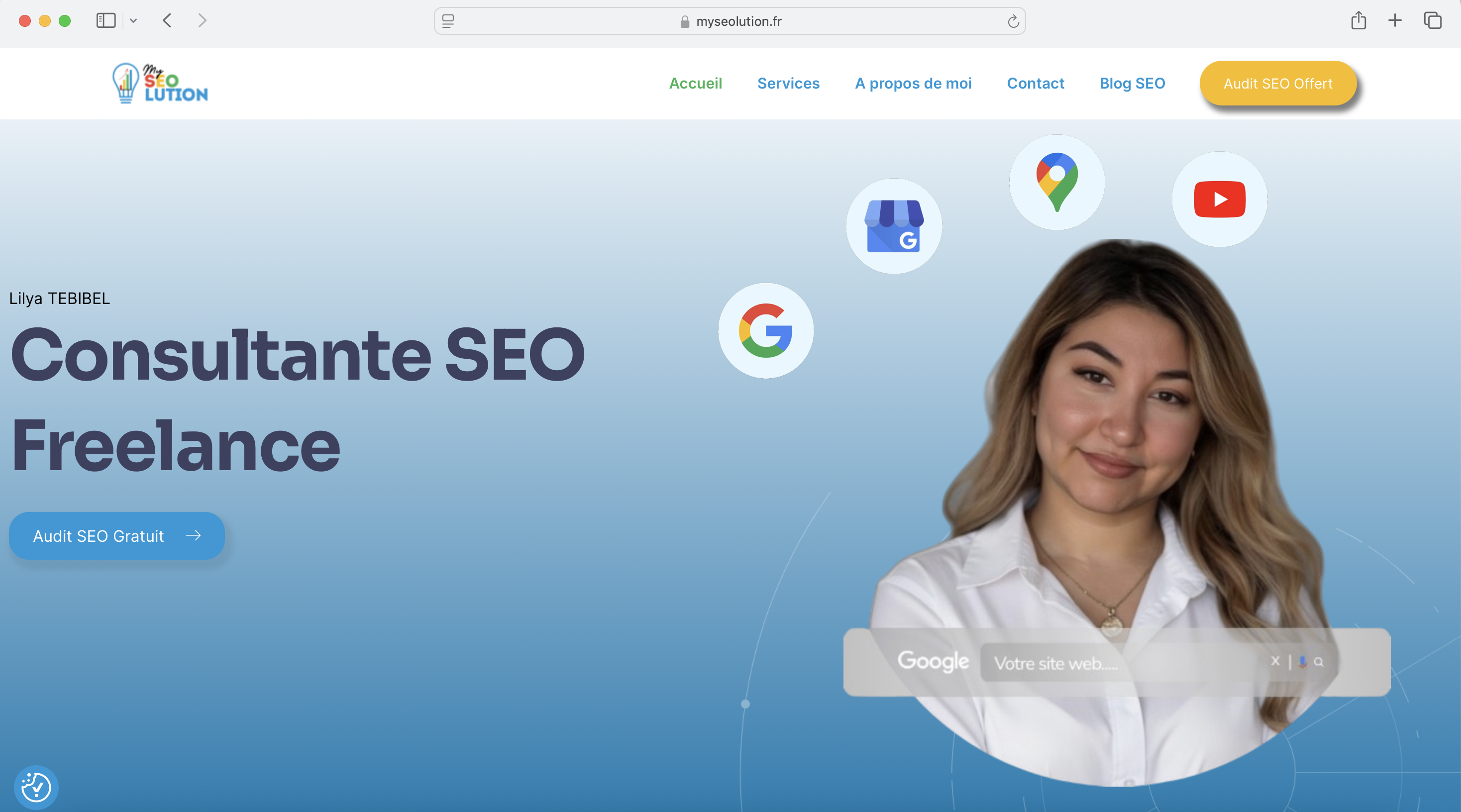Click the Safari share icon
Screen dimensions: 1461x812
click(x=1358, y=21)
